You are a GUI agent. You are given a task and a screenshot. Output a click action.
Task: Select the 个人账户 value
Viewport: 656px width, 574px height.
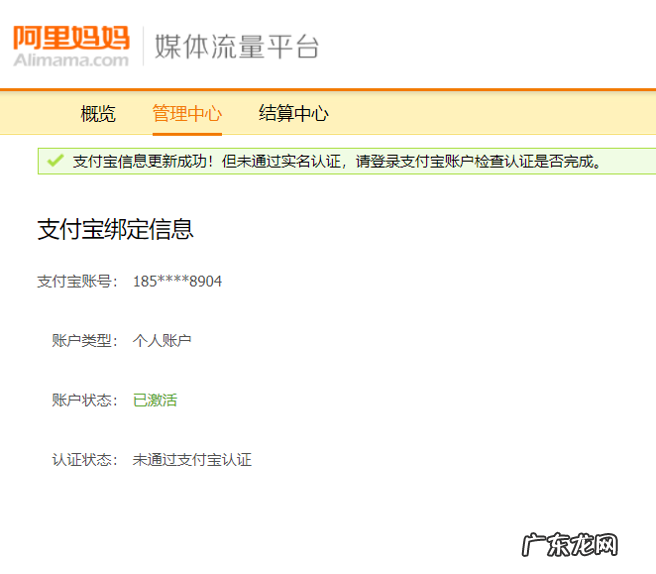pyautogui.click(x=162, y=341)
